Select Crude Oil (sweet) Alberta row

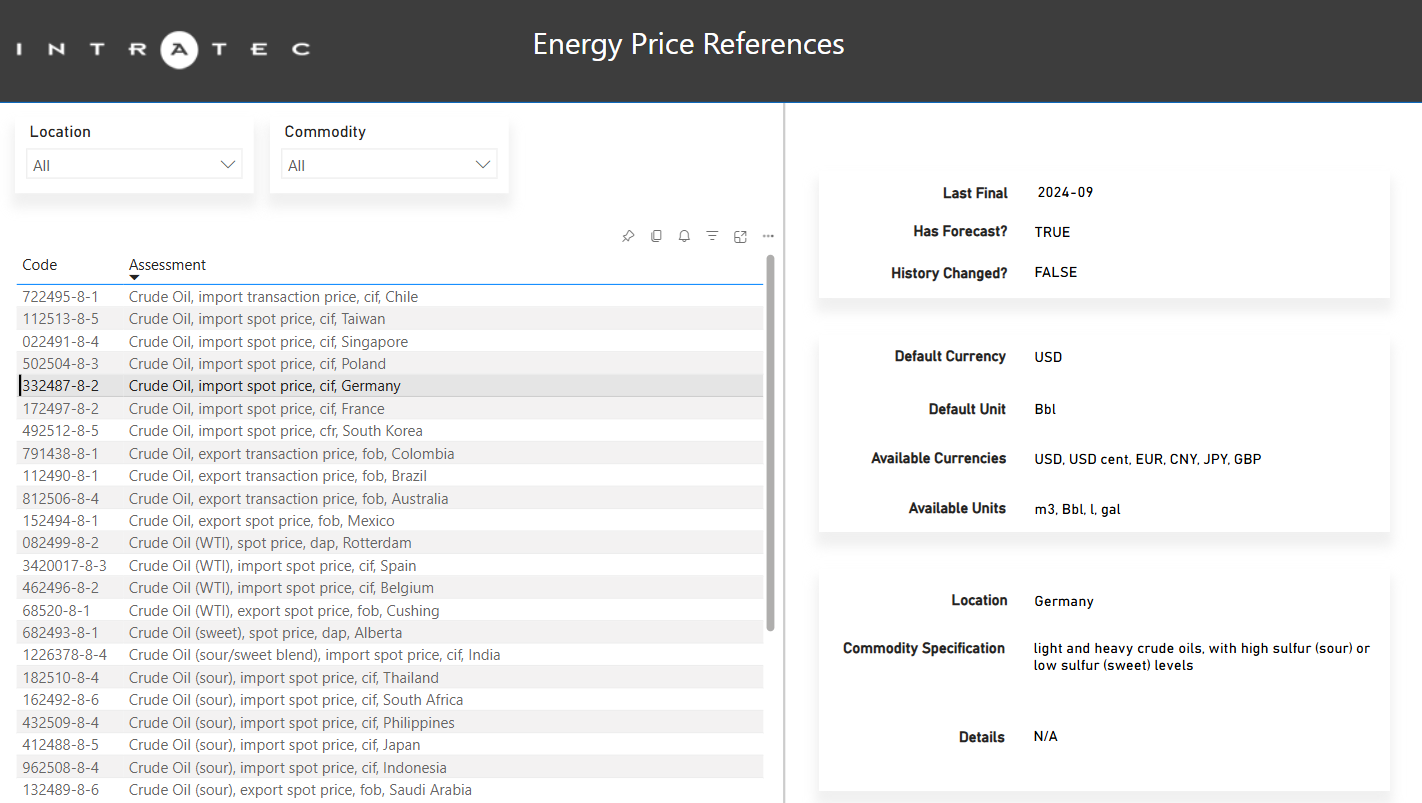pos(265,633)
